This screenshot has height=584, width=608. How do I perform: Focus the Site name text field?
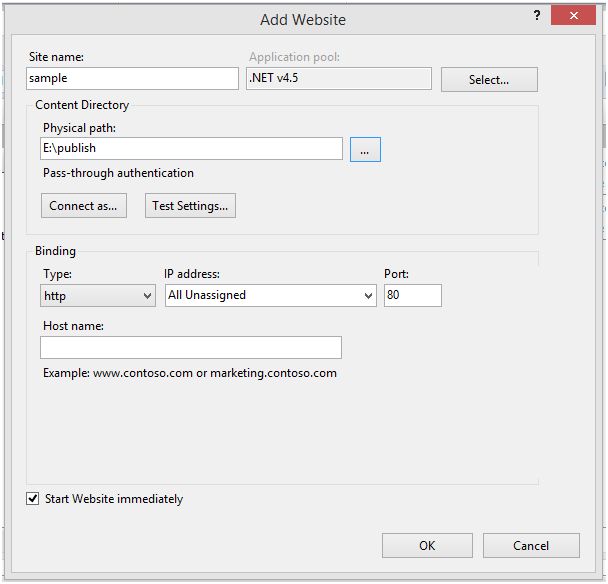pos(132,78)
